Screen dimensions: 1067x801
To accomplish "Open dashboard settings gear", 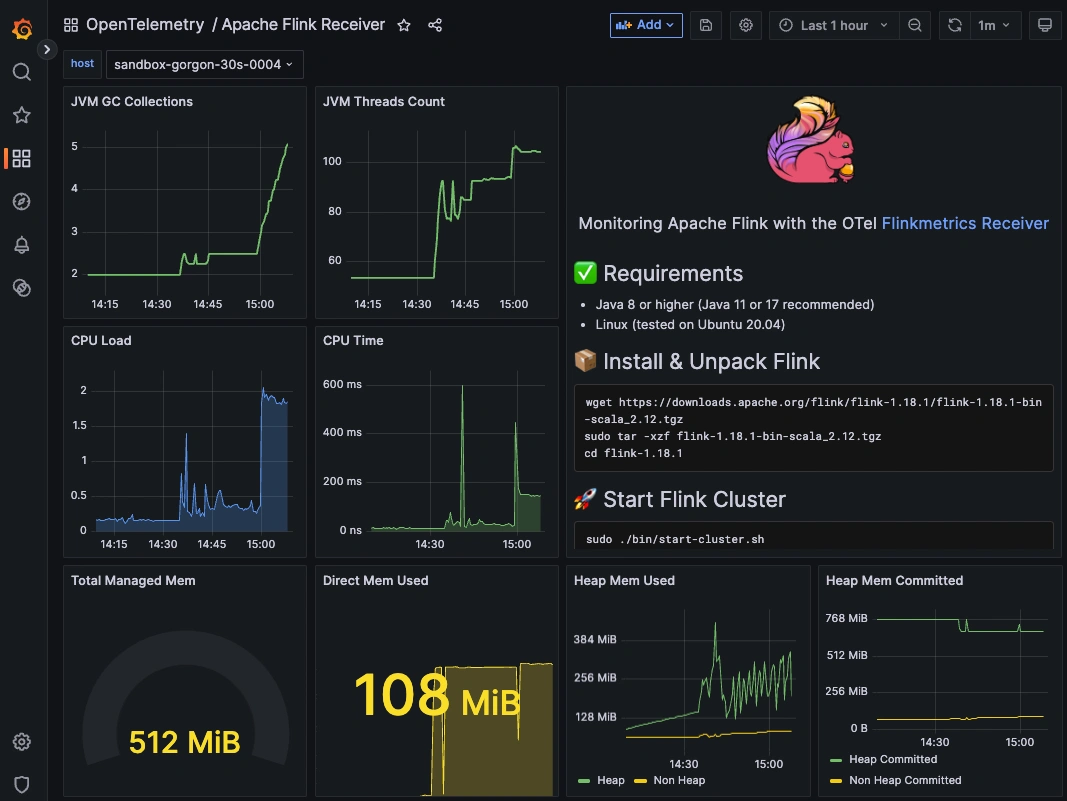I will [x=746, y=25].
